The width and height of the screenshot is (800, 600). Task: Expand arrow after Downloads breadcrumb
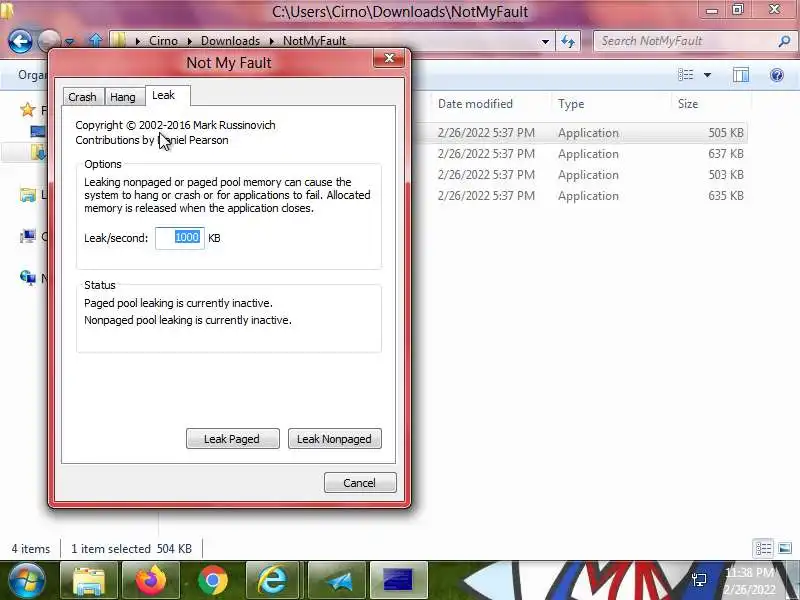pyautogui.click(x=271, y=41)
